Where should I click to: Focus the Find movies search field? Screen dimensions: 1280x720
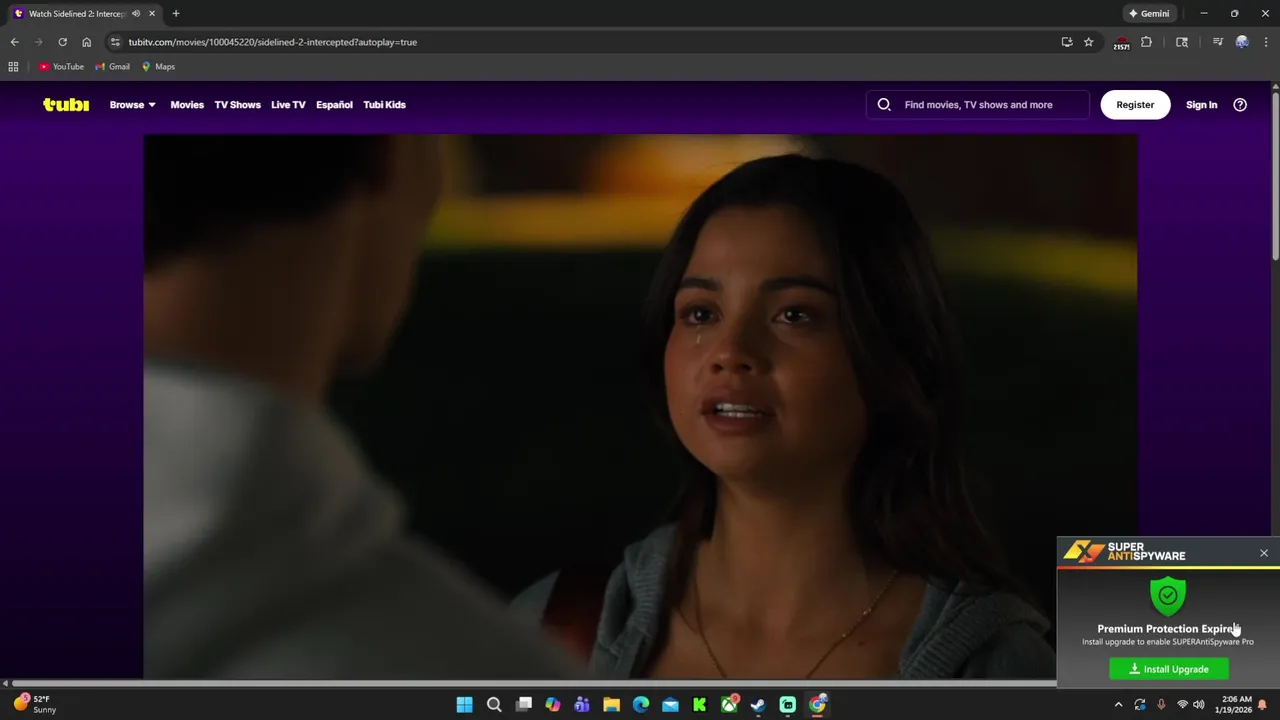coord(978,104)
